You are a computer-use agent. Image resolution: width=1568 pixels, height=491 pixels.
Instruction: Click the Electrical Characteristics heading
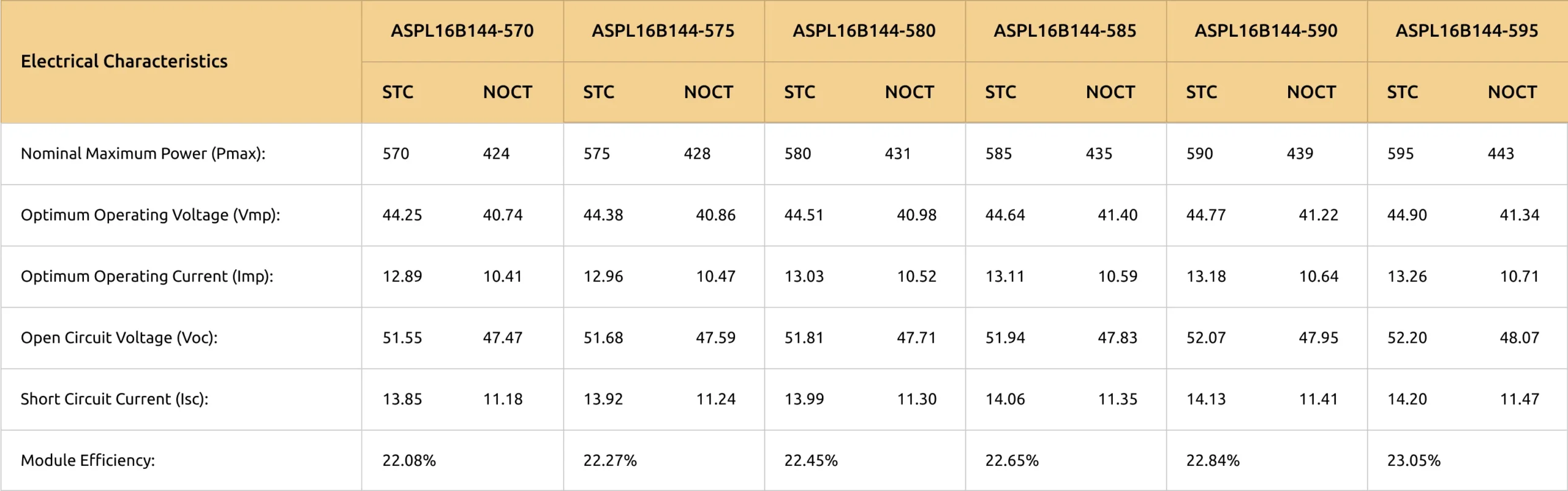(x=124, y=61)
